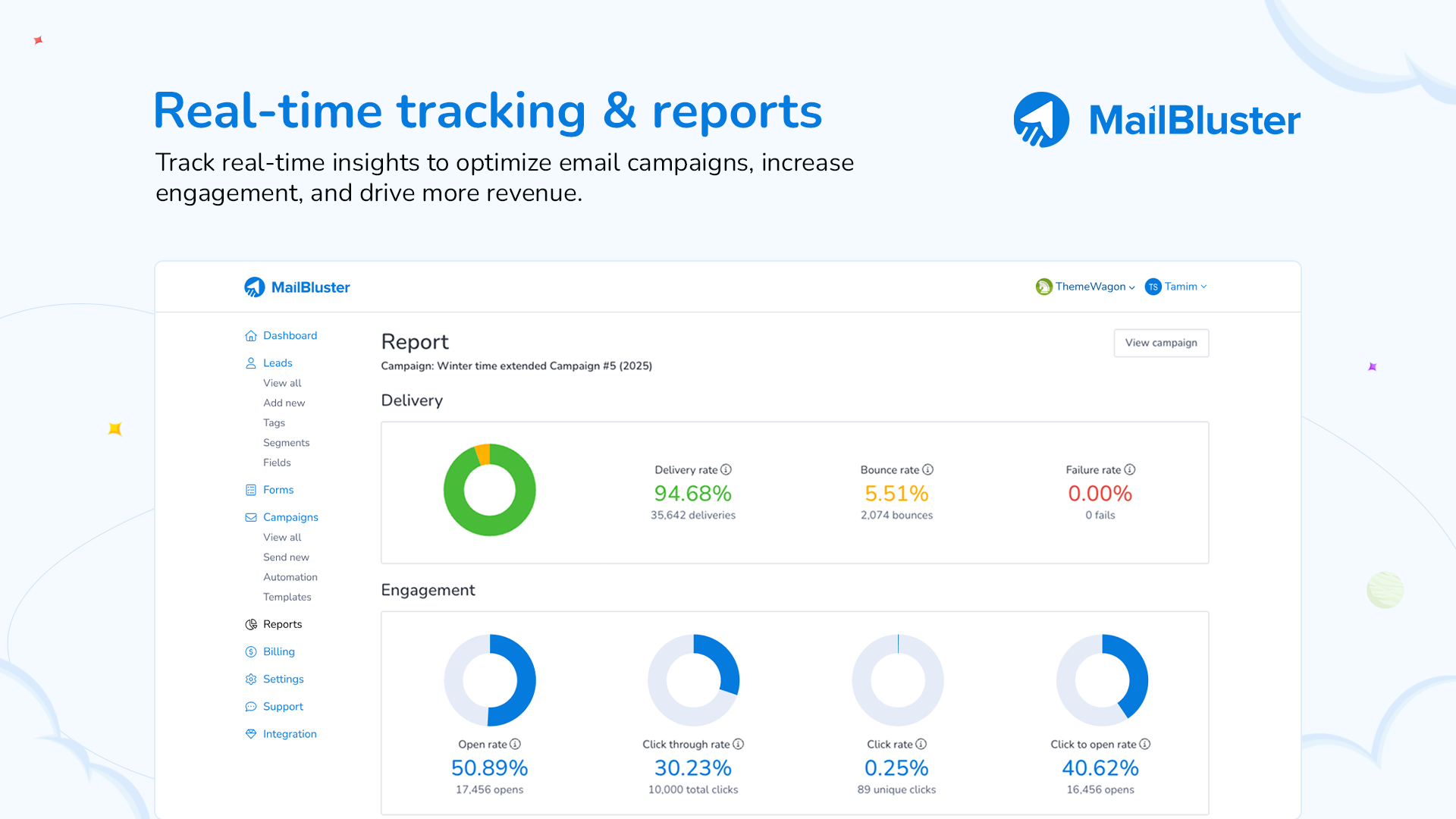Go to Billing in the sidebar
The image size is (1456, 819).
278,651
